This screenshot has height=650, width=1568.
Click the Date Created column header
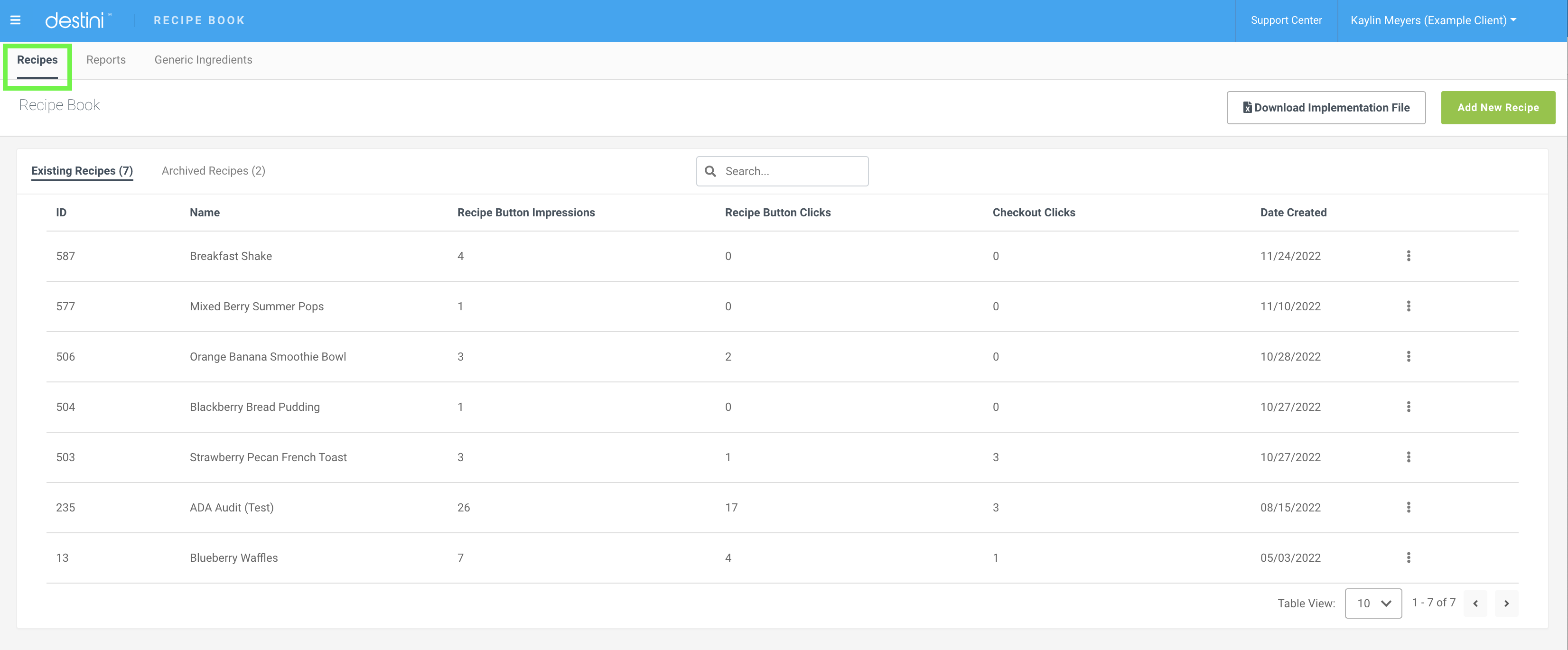1293,213
